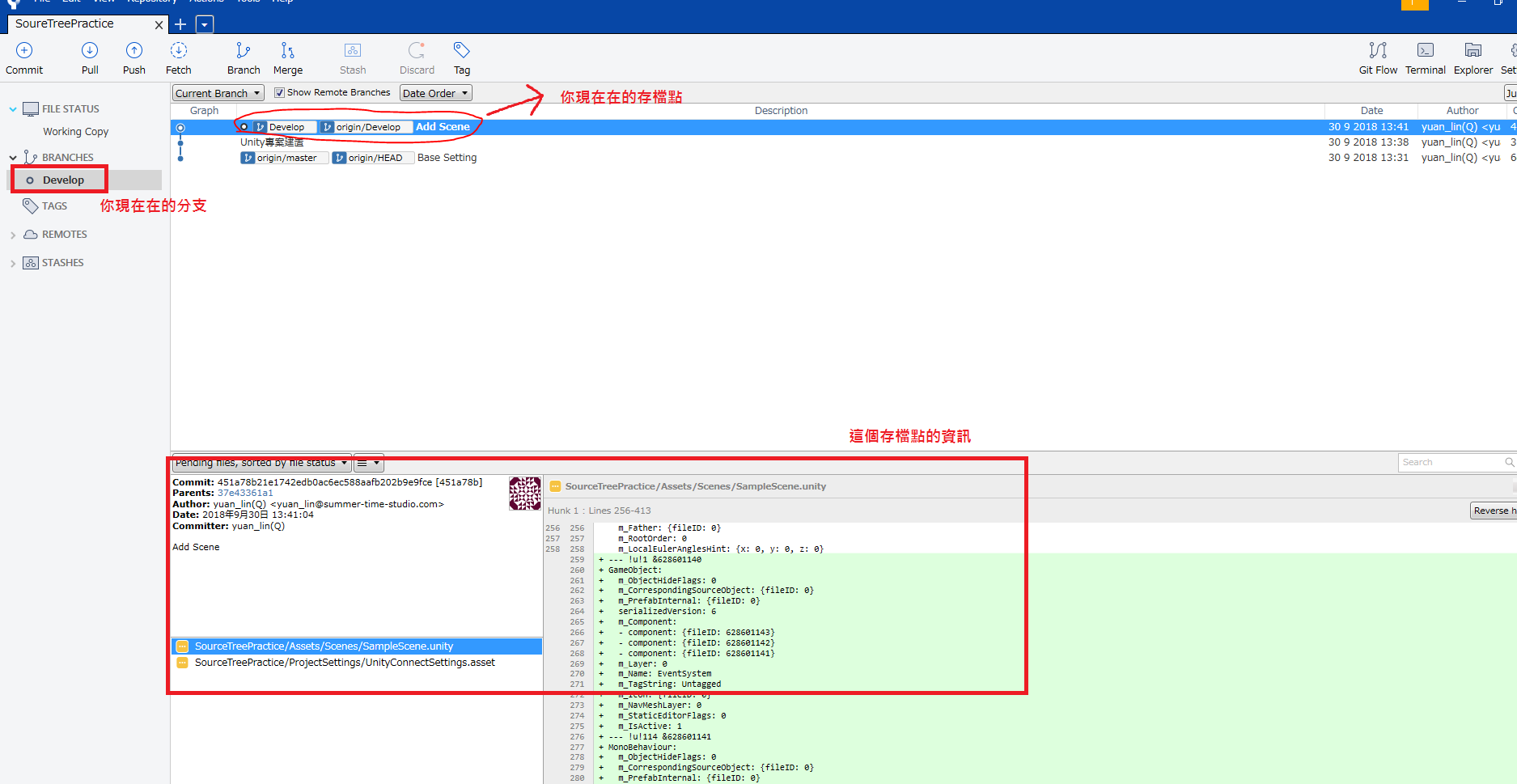Open the Current Branch filter dropdown
Image resolution: width=1517 pixels, height=784 pixels.
(218, 93)
